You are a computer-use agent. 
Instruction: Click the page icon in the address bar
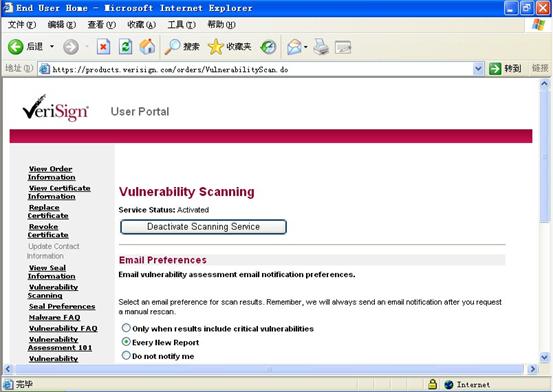click(x=44, y=69)
